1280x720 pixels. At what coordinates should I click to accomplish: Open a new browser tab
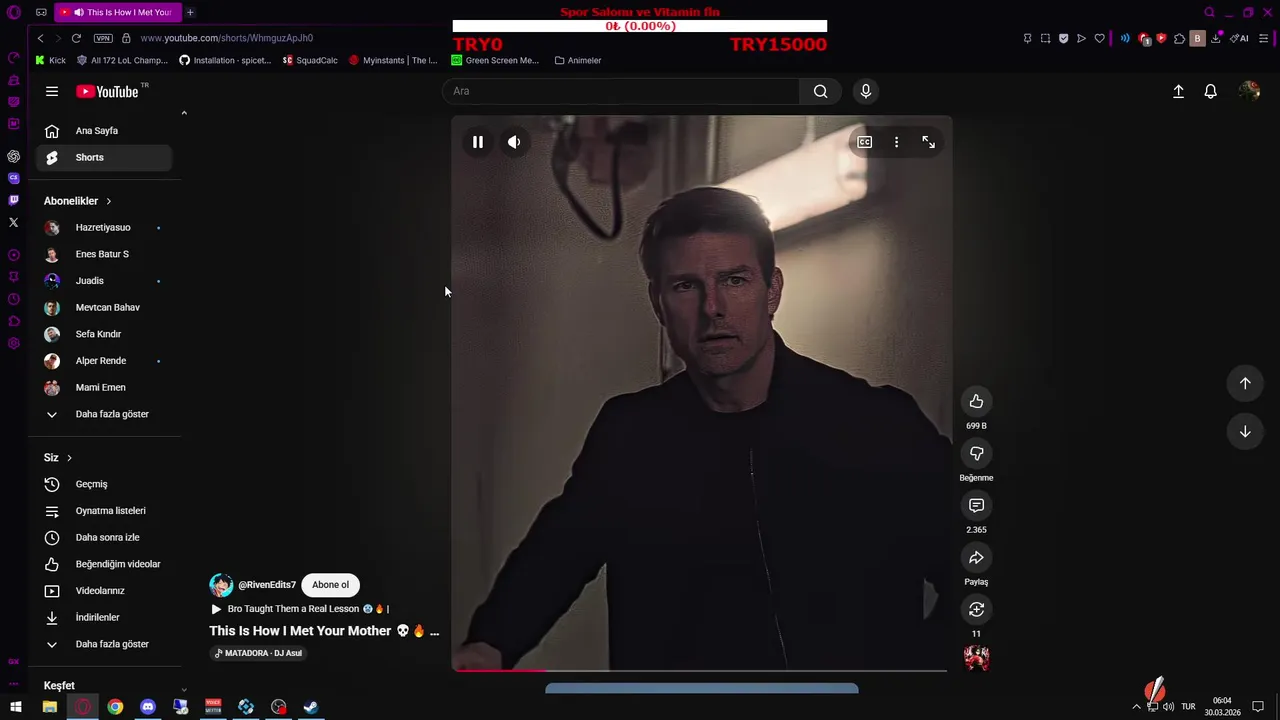pyautogui.click(x=190, y=12)
